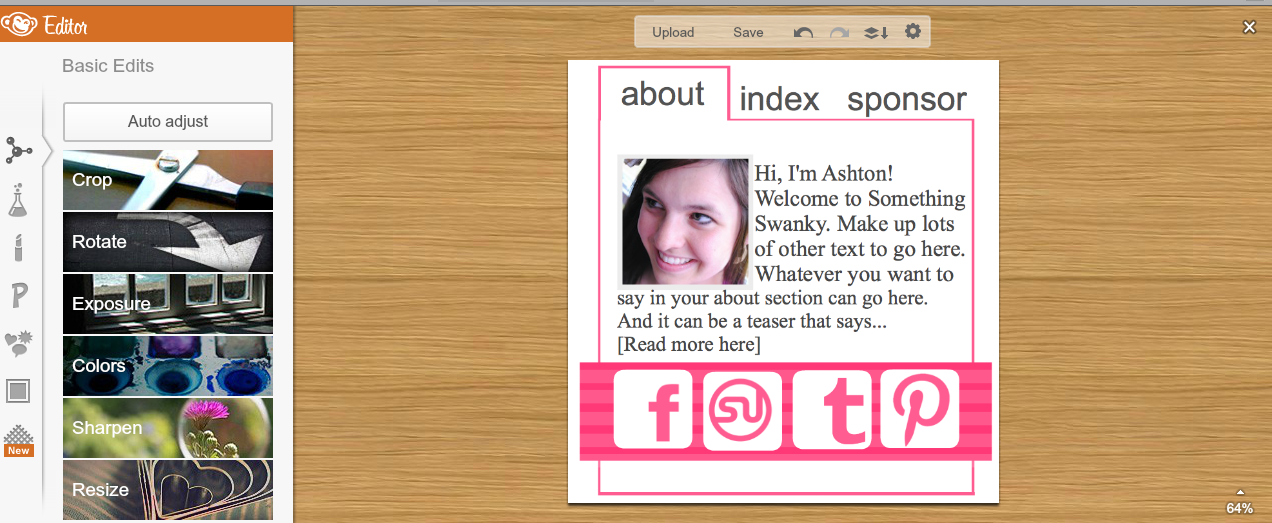Screen dimensions: 1272x523
Task: Open the Touch Up lipstick icon
Action: [x=18, y=248]
